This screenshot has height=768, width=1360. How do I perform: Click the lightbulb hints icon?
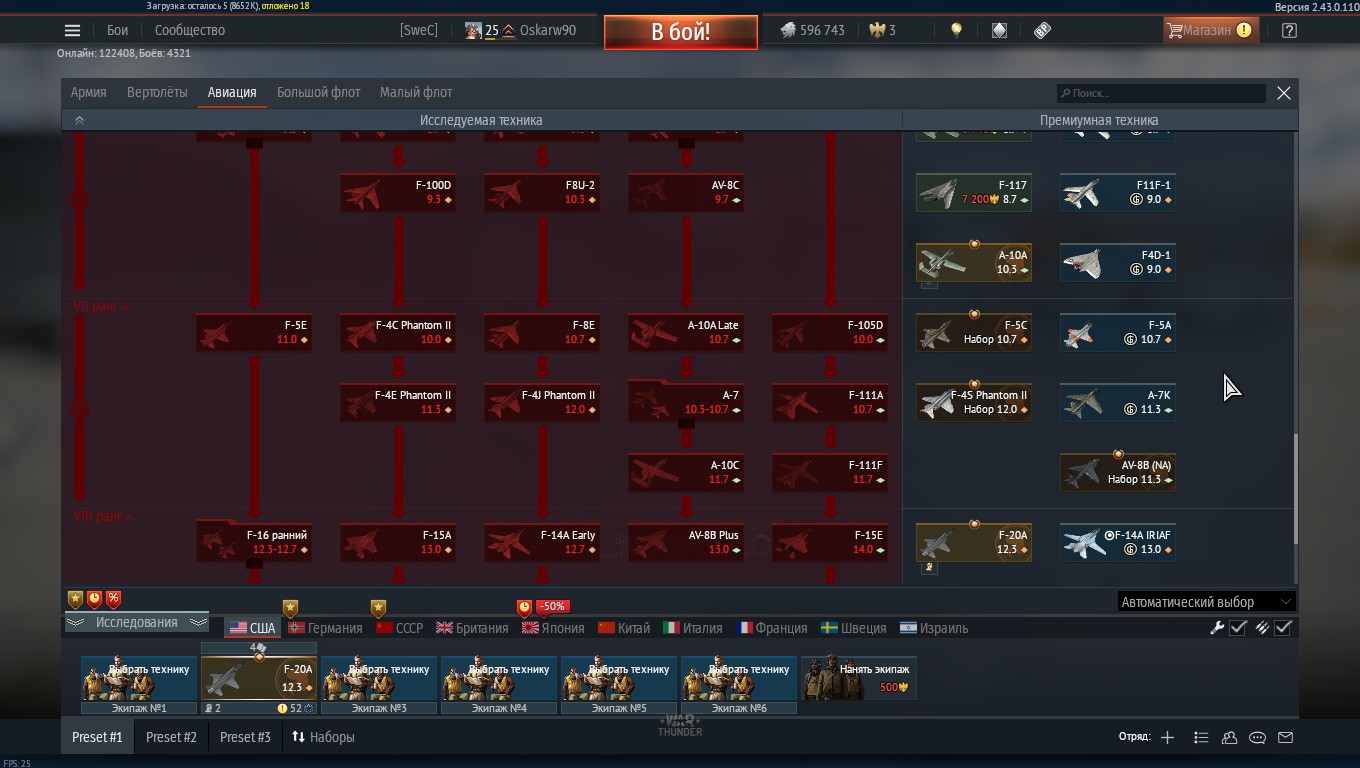click(956, 30)
